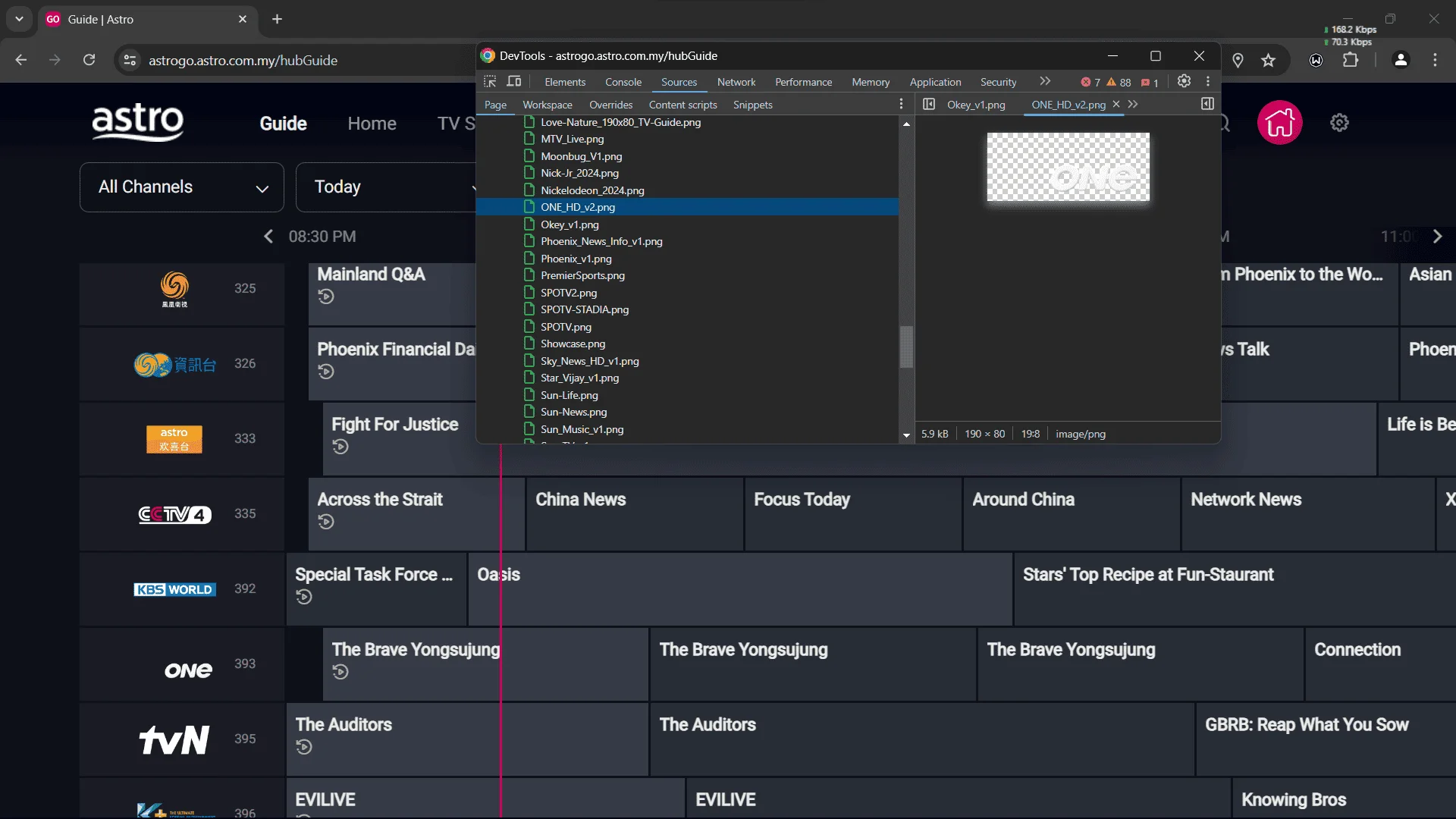The image size is (1456, 819).
Task: Go to Home in the Astro menu
Action: point(372,124)
